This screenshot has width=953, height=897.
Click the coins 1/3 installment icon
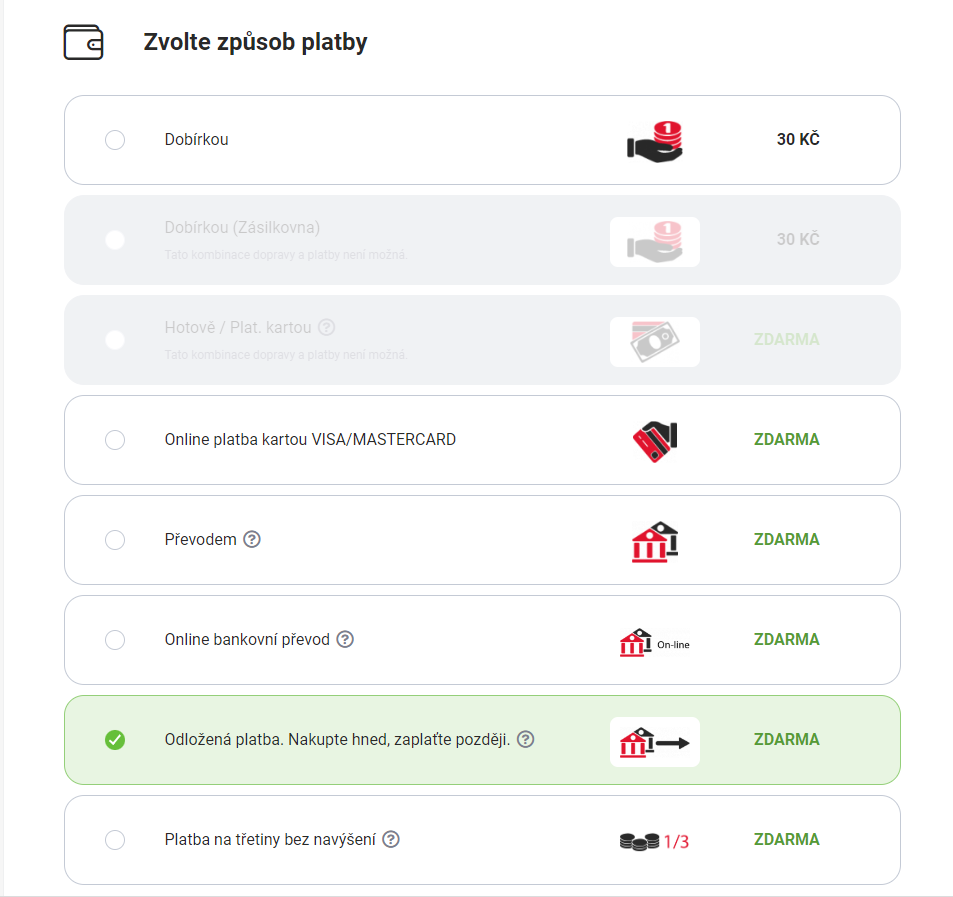(655, 841)
